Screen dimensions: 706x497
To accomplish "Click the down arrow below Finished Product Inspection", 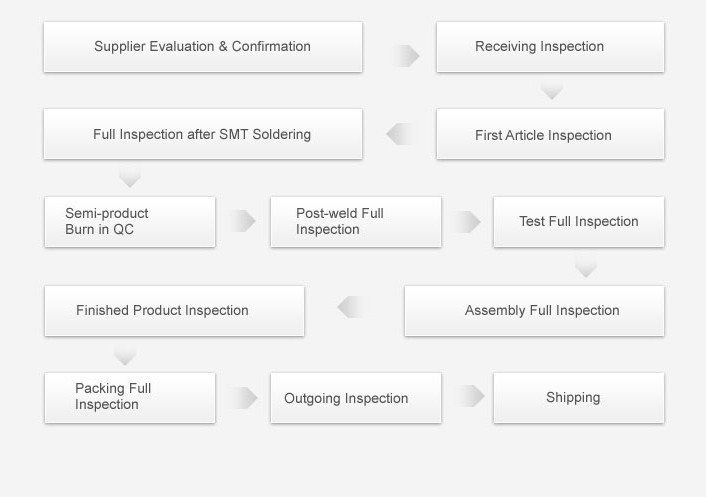I will click(x=125, y=356).
